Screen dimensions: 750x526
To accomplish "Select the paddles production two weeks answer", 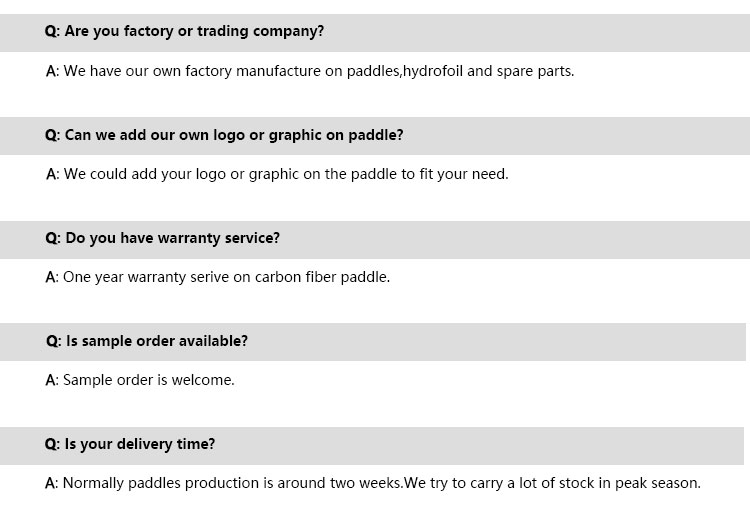I will [x=373, y=483].
